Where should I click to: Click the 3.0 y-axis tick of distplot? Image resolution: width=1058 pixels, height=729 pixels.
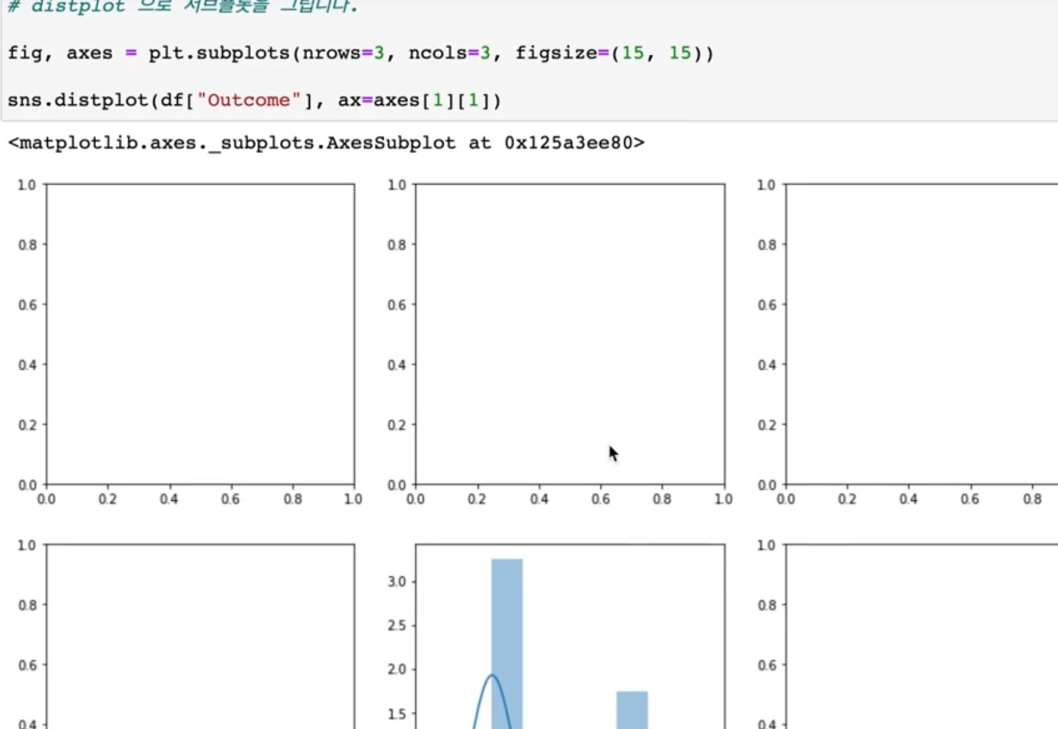pyautogui.click(x=397, y=582)
